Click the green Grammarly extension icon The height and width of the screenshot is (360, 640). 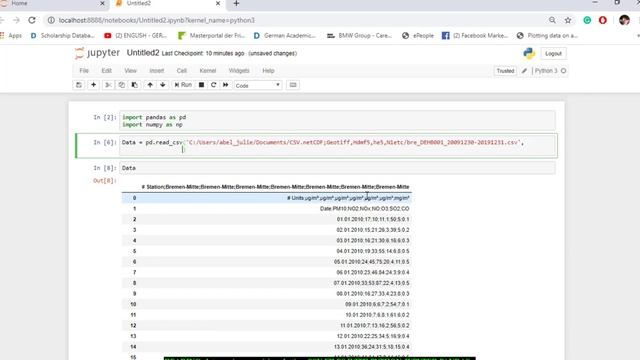tap(587, 20)
